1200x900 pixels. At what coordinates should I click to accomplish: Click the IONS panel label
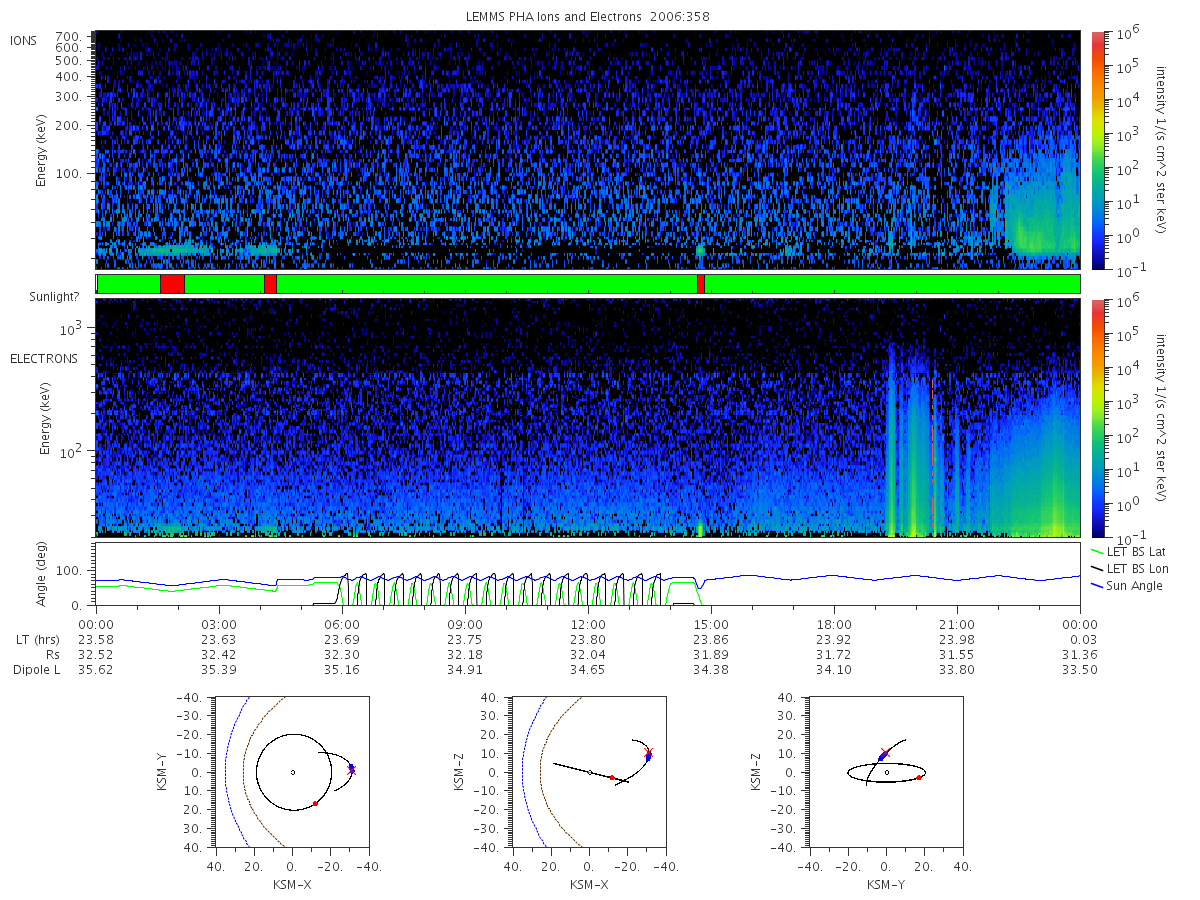[x=25, y=40]
